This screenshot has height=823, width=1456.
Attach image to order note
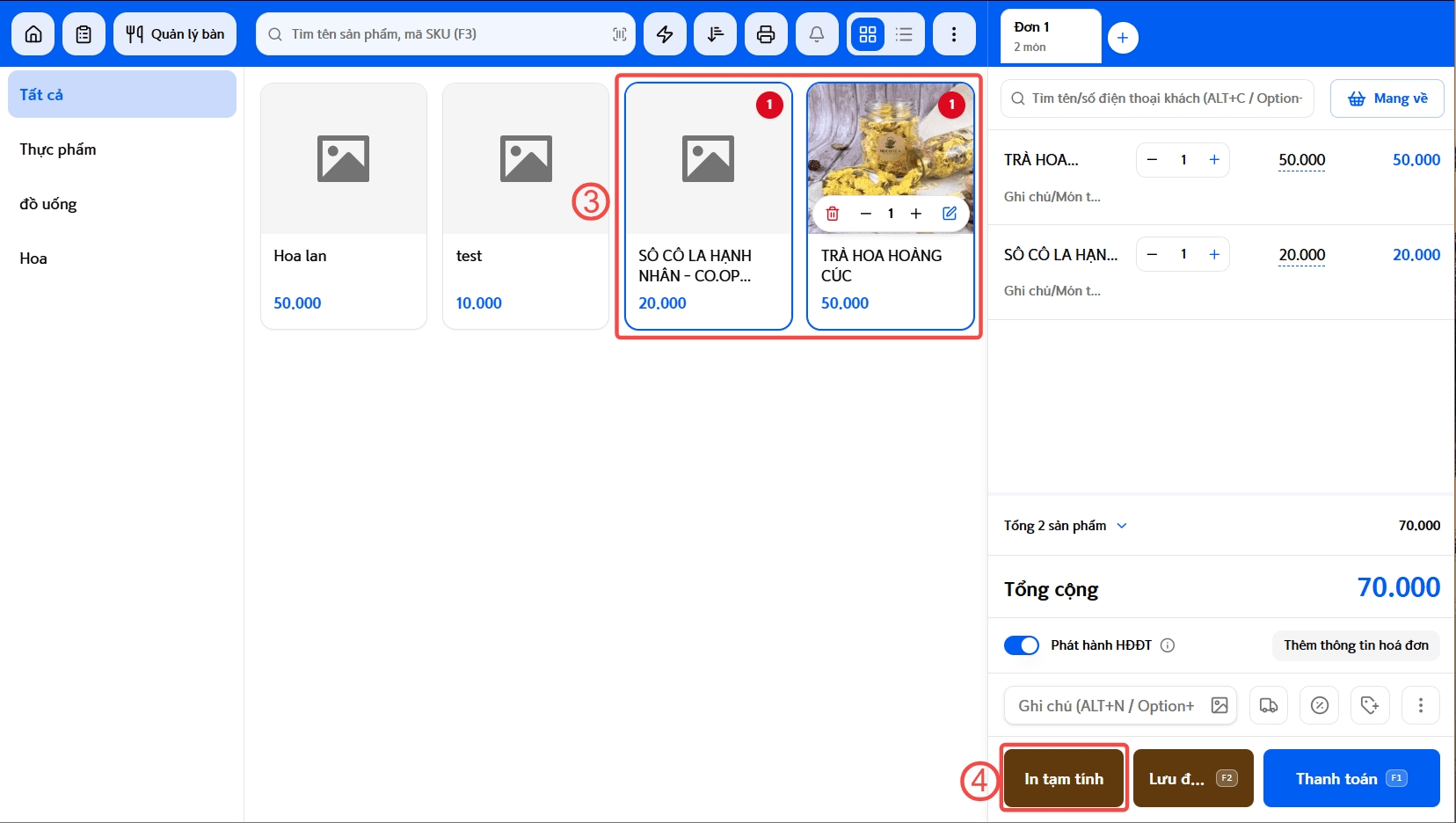pyautogui.click(x=1219, y=705)
